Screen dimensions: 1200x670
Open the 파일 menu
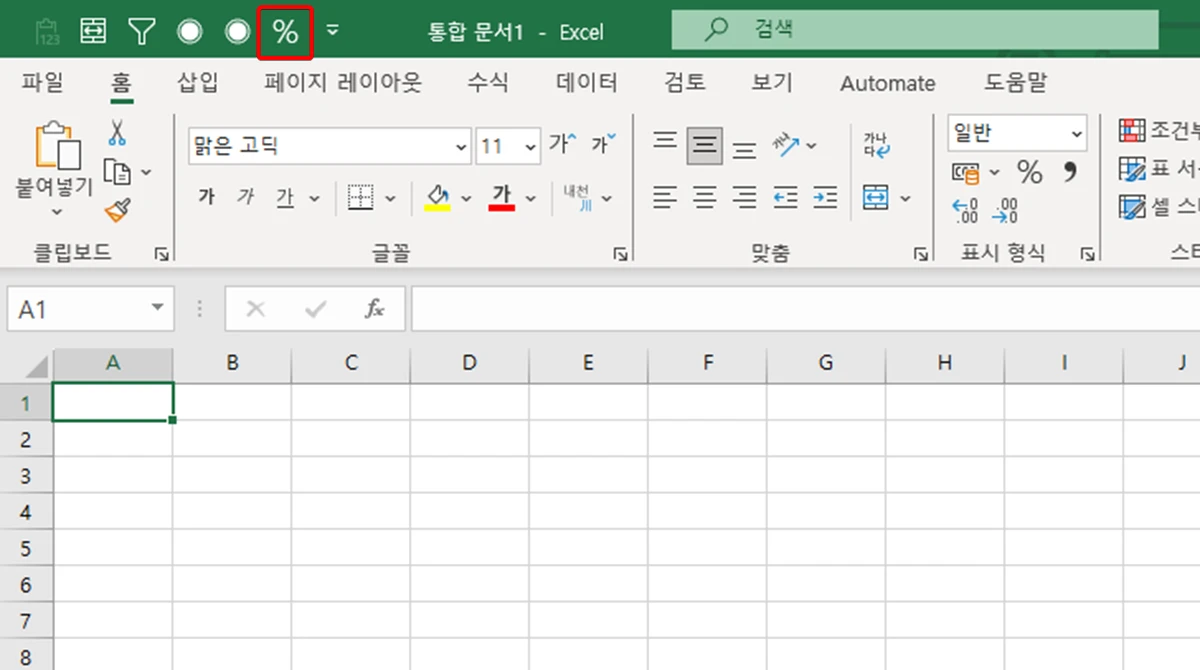click(40, 84)
